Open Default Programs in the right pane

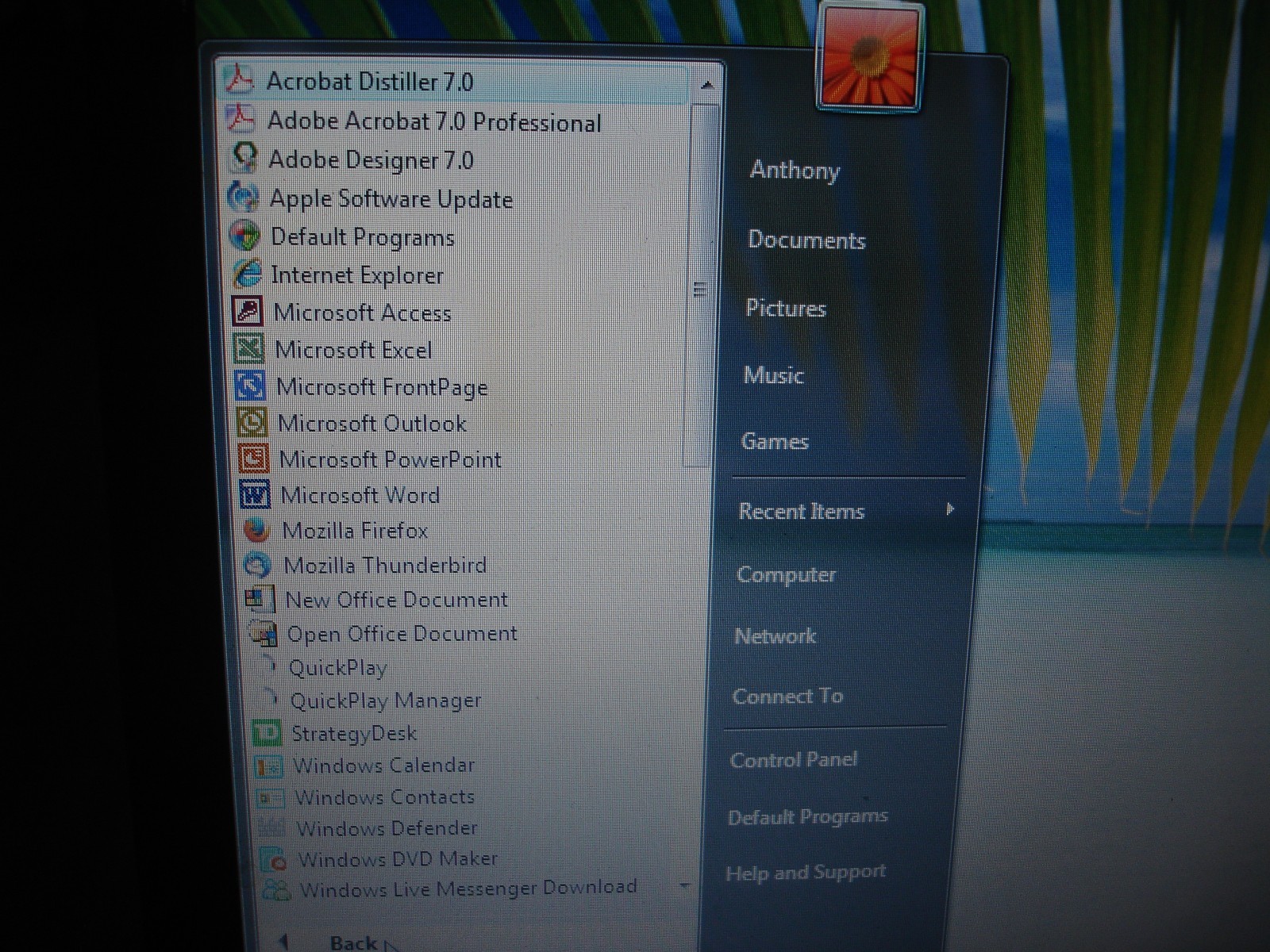click(807, 816)
